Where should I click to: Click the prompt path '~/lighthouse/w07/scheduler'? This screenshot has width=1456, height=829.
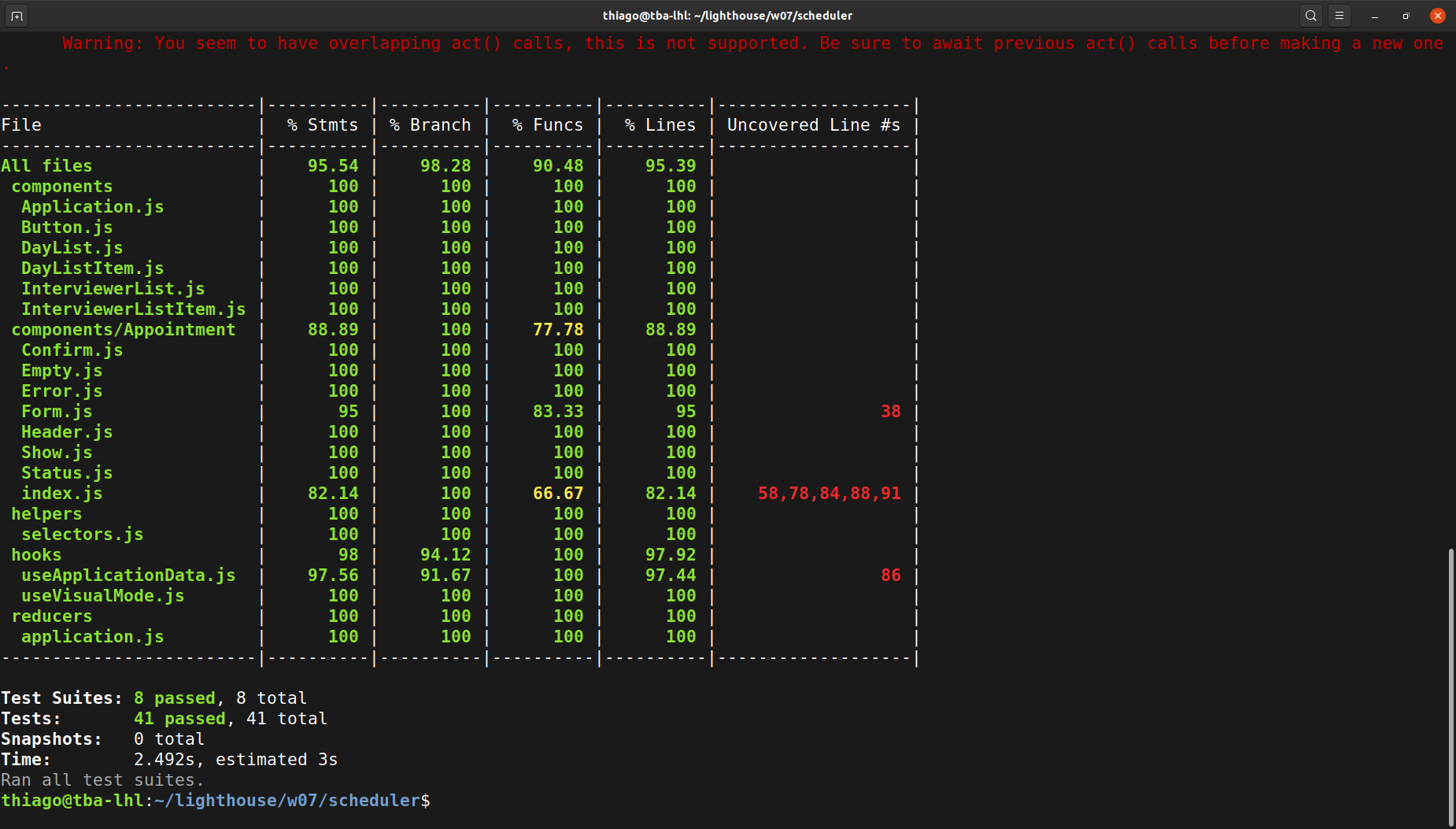[287, 801]
